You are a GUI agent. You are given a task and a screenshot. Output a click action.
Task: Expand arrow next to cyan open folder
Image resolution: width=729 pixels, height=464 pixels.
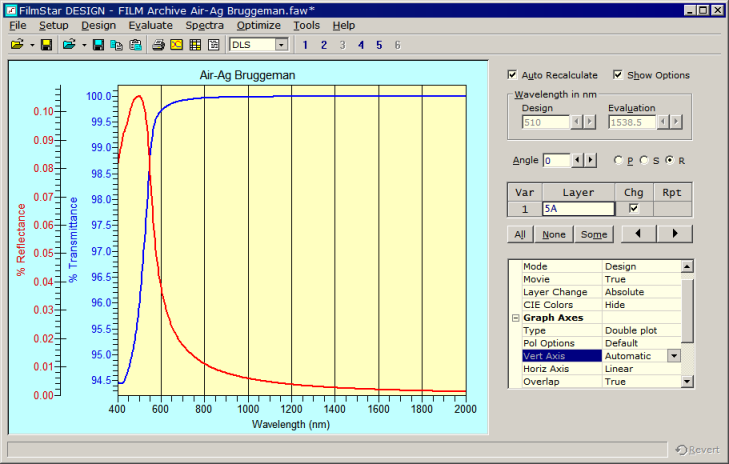pyautogui.click(x=84, y=45)
